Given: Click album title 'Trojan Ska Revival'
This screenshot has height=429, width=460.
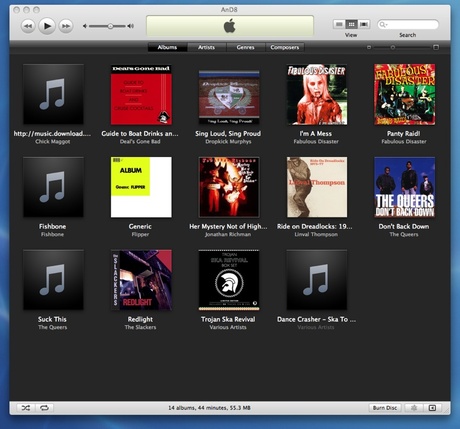Looking at the screenshot, I should point(228,319).
